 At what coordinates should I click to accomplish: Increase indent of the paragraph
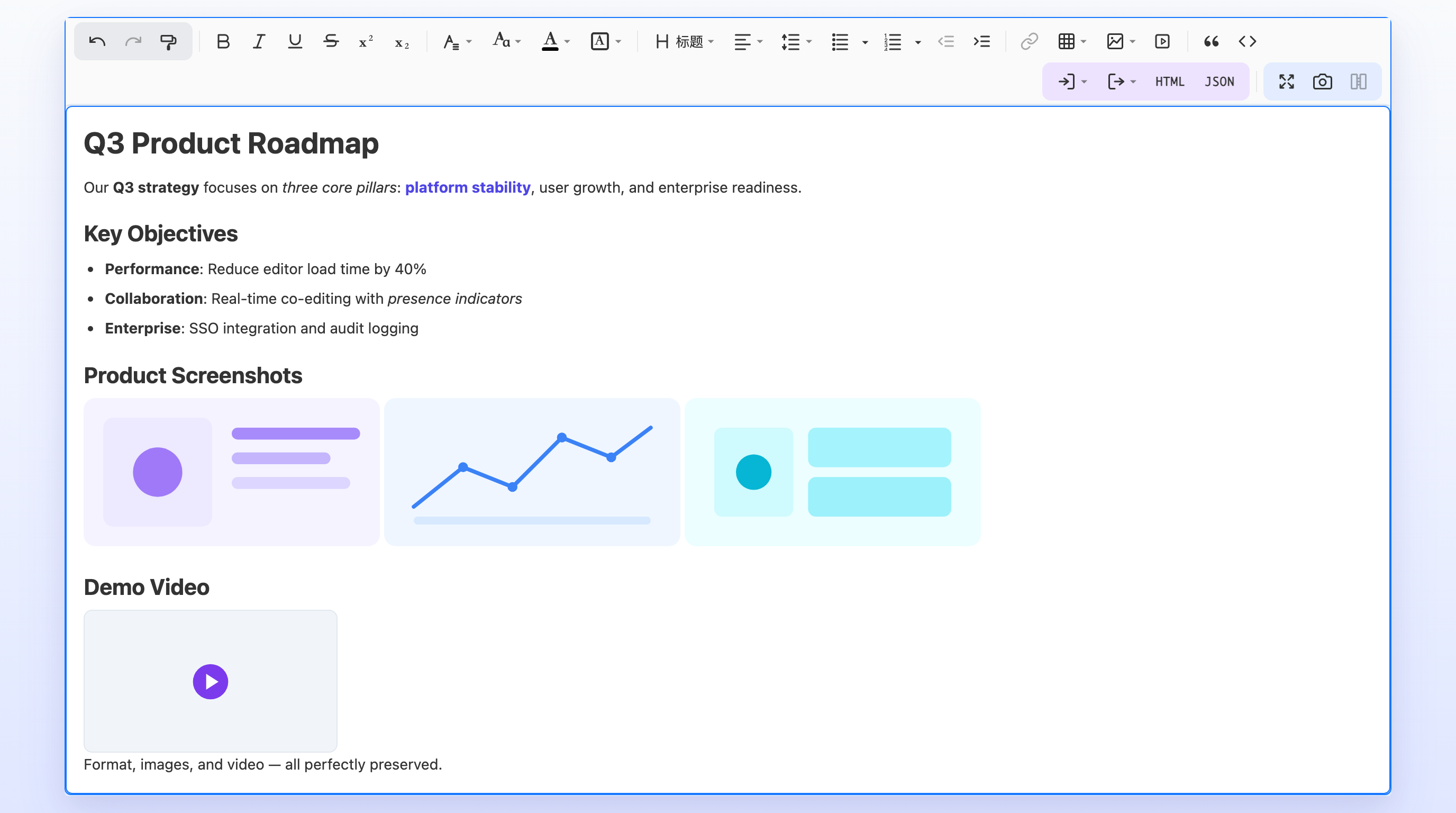(982, 41)
